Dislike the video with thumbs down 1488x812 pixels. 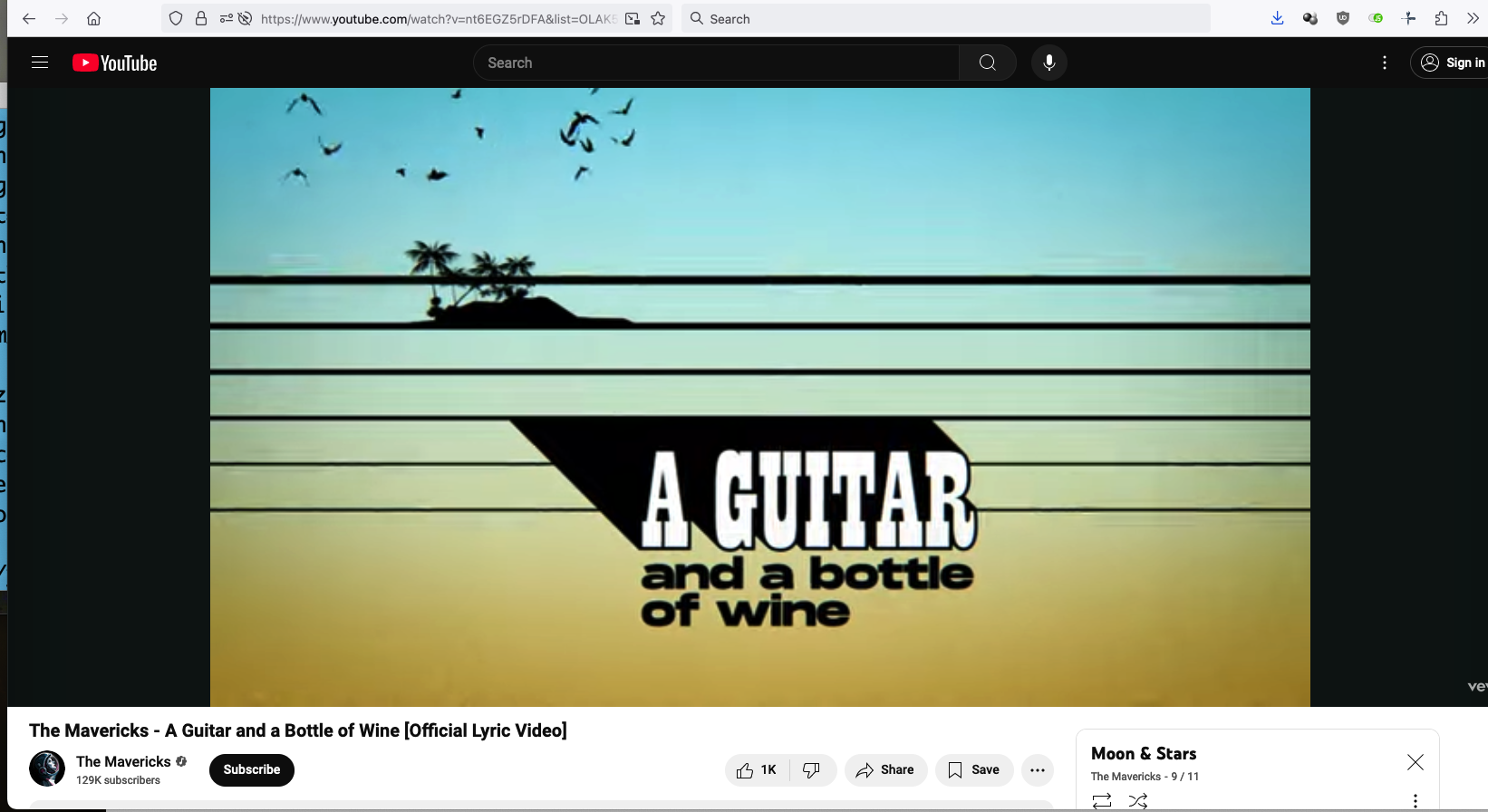812,770
